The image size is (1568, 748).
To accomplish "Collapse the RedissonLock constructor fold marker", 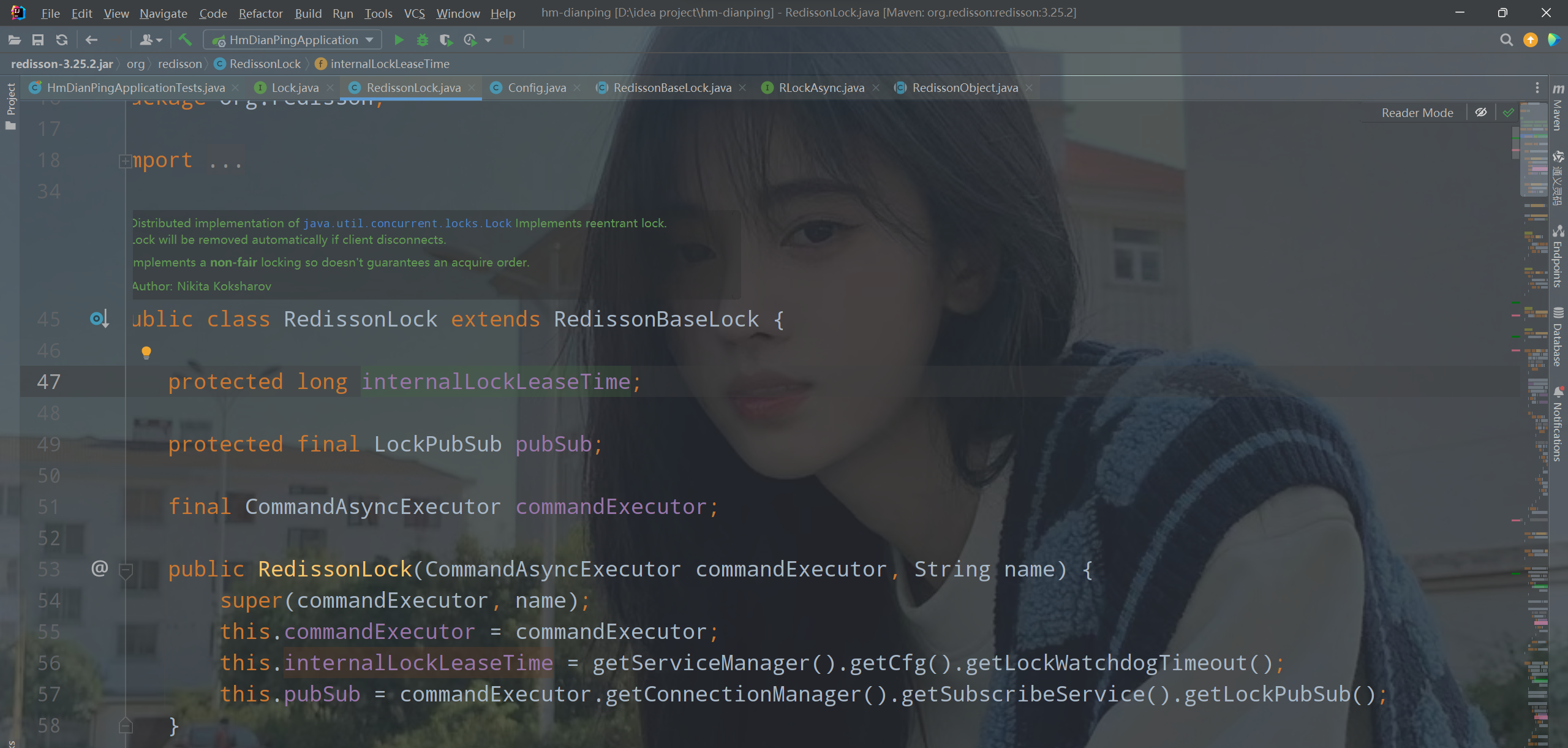I will pos(126,571).
